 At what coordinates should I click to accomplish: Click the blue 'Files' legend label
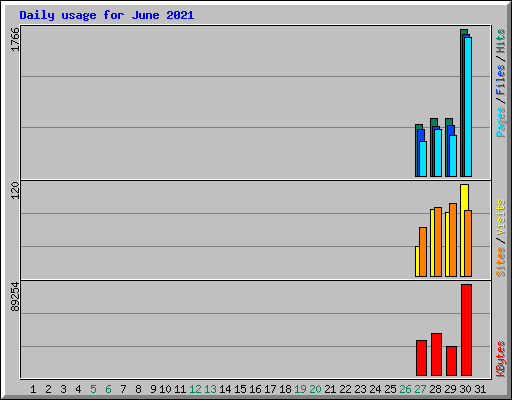point(501,79)
